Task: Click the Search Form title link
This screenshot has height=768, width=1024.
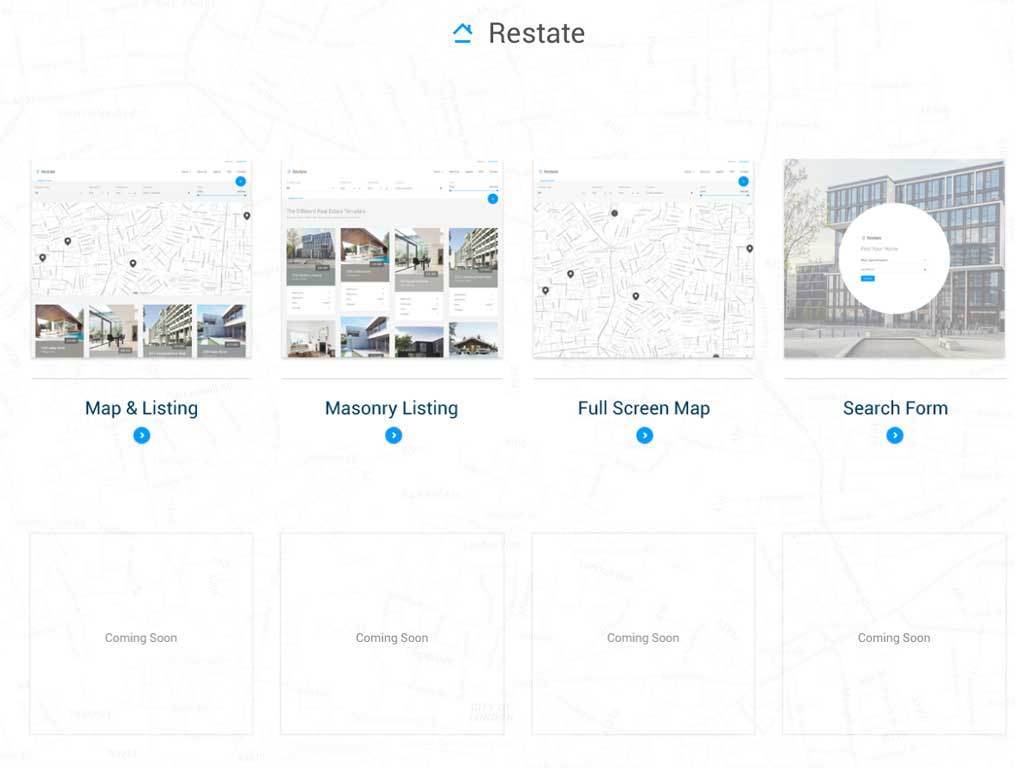Action: [894, 408]
